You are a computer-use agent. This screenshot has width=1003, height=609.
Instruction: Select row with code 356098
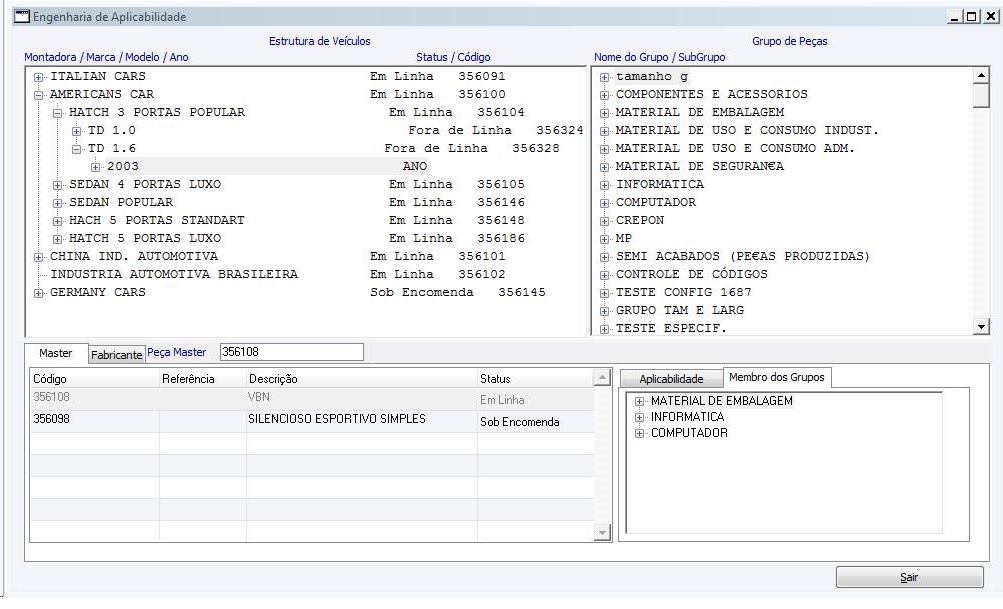[312, 421]
